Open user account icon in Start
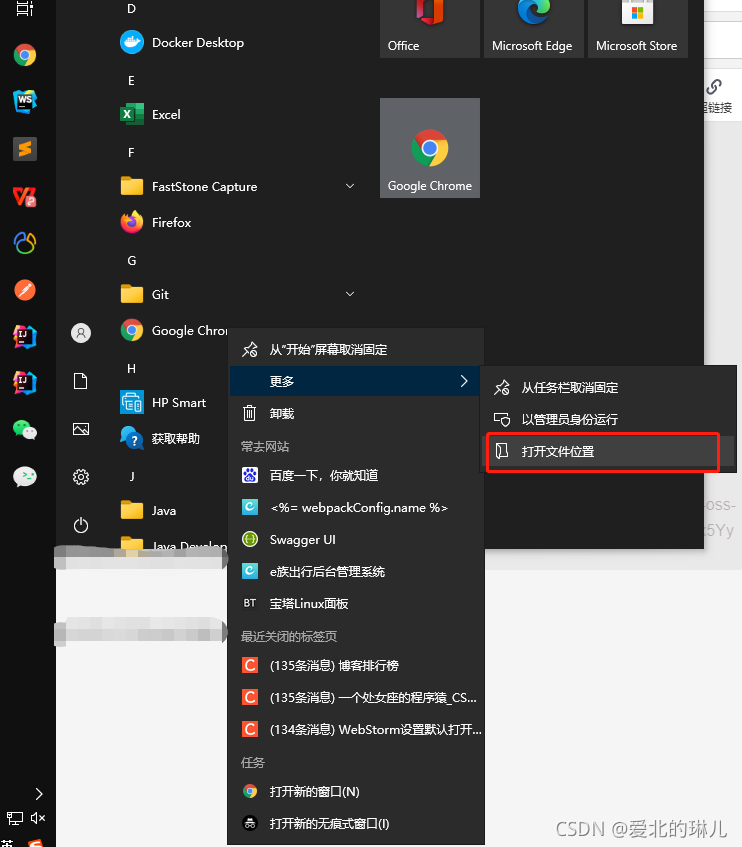742x847 pixels. point(81,333)
